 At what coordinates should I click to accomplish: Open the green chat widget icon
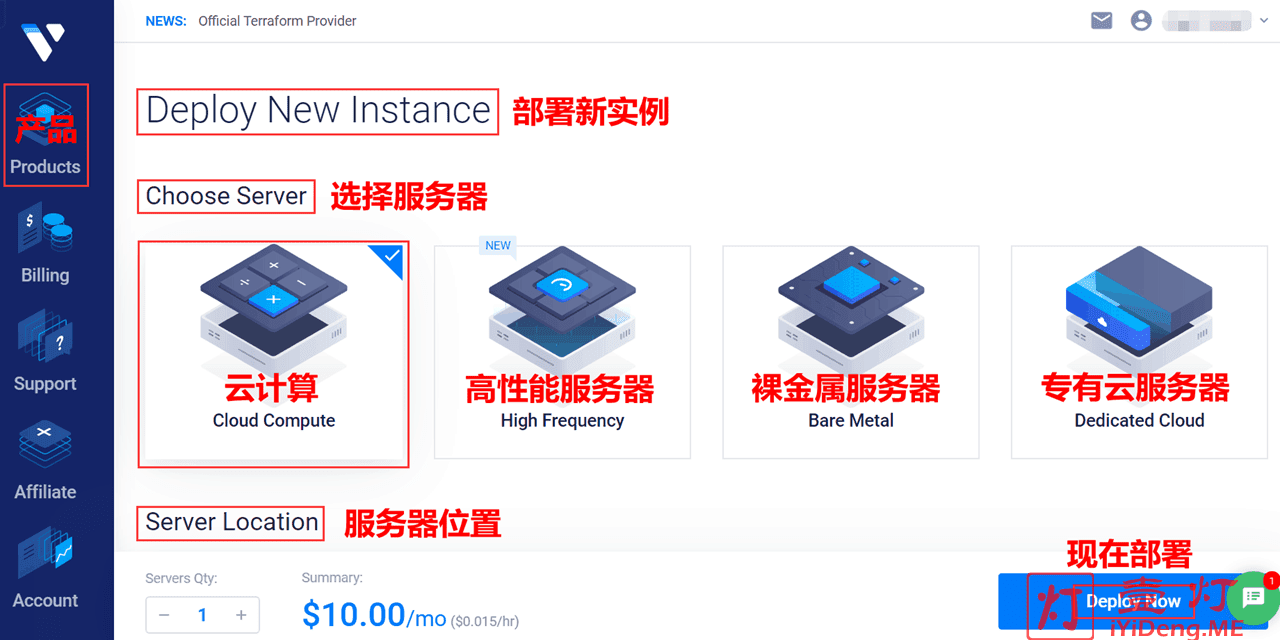(x=1253, y=598)
